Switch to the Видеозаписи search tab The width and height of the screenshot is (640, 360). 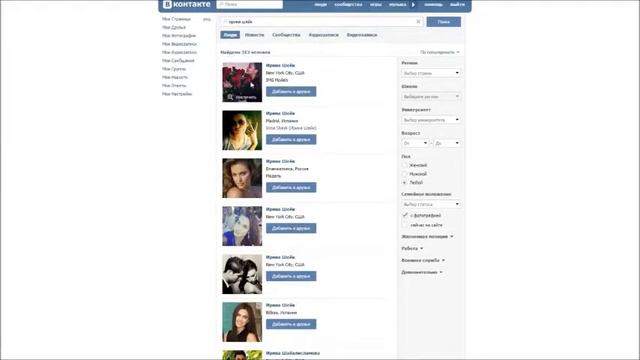[362, 35]
